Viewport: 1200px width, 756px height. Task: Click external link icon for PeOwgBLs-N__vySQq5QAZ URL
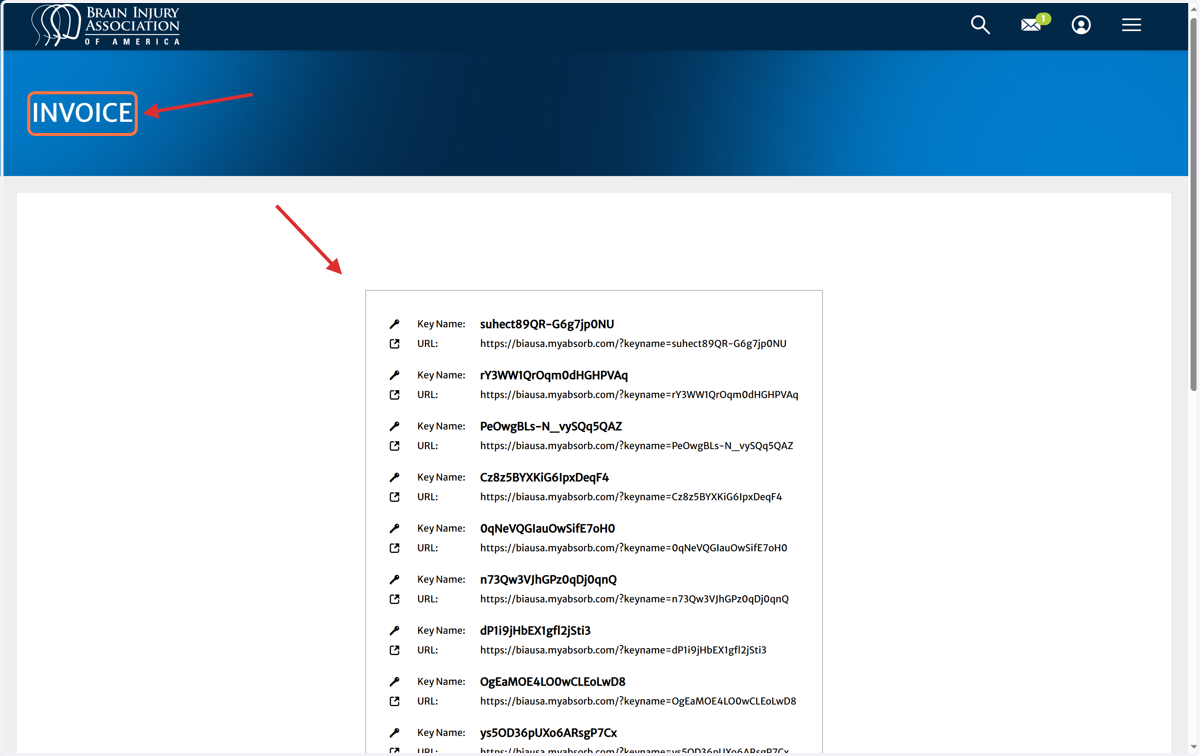click(394, 445)
